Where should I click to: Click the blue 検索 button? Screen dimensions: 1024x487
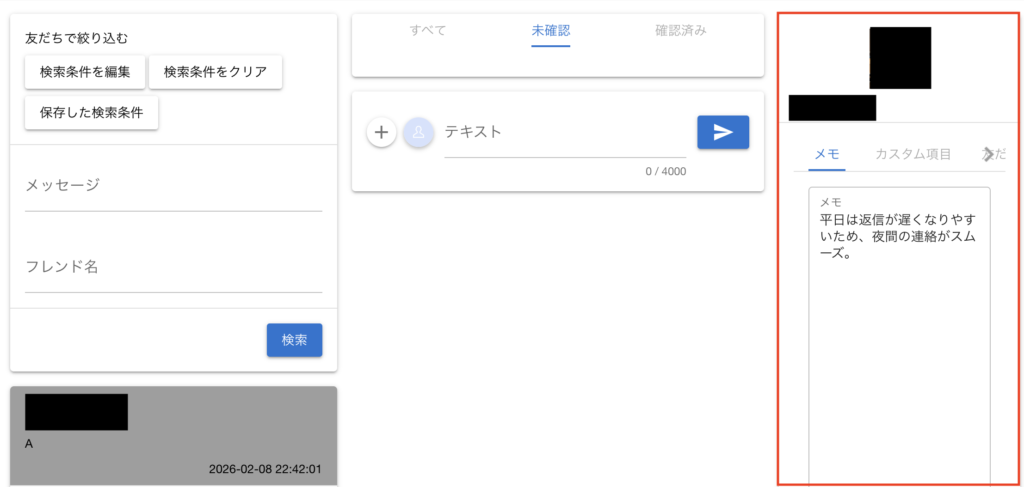coord(294,340)
